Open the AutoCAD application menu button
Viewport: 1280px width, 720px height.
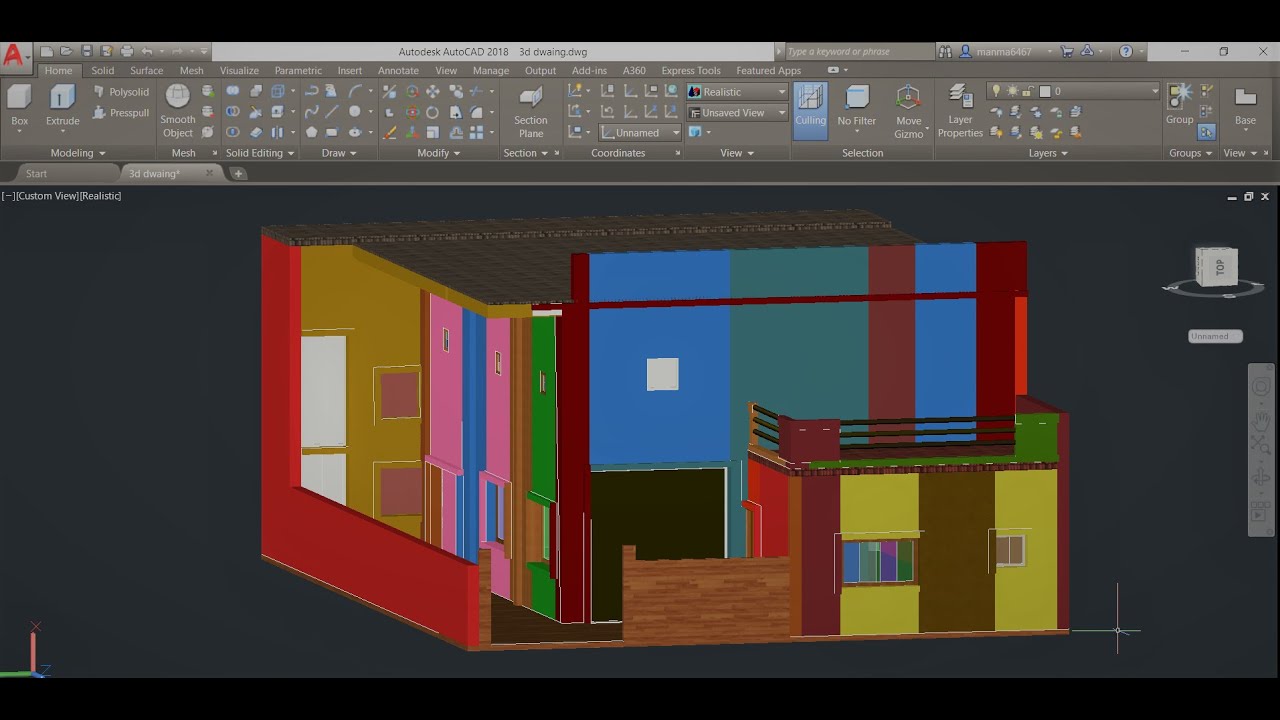coord(14,56)
